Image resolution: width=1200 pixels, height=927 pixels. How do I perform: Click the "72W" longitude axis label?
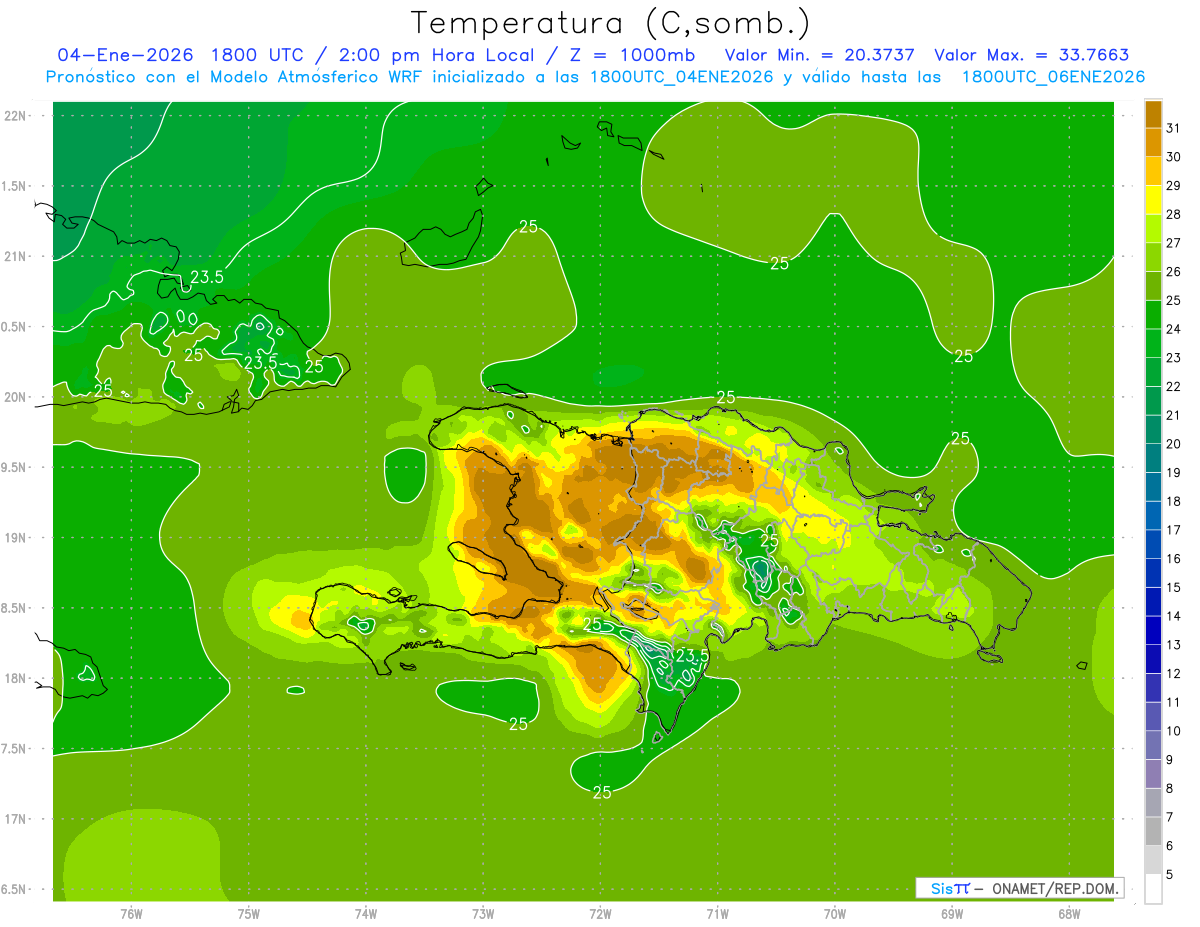(600, 914)
